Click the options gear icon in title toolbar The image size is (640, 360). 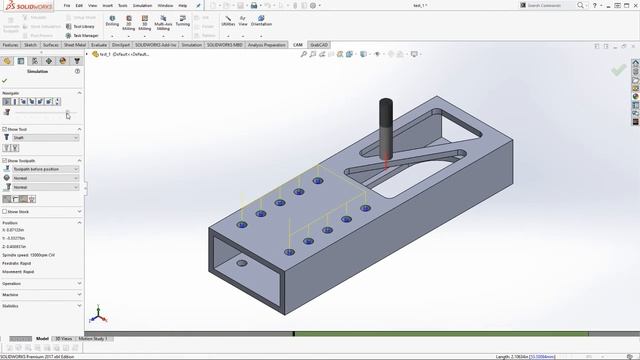[x=313, y=6]
